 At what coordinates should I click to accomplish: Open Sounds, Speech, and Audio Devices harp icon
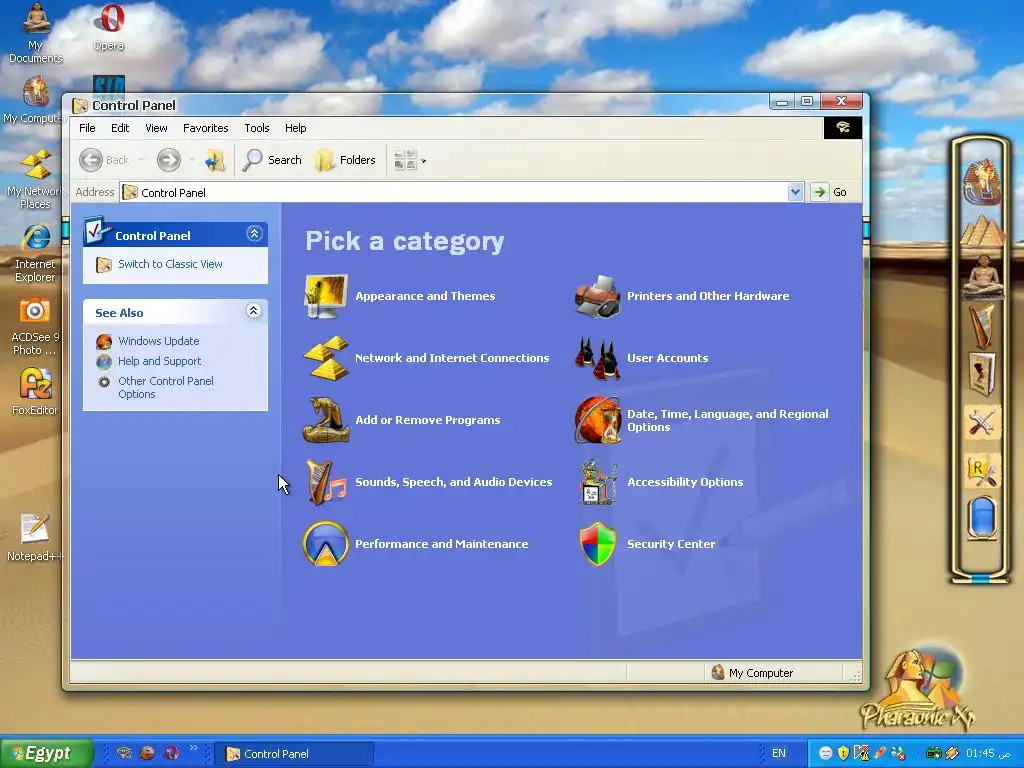(x=325, y=482)
